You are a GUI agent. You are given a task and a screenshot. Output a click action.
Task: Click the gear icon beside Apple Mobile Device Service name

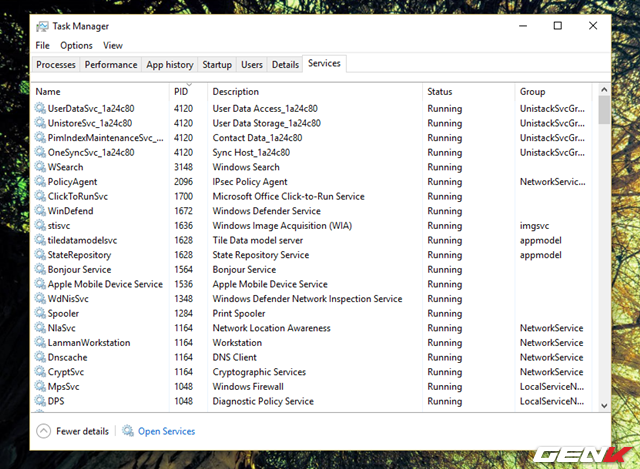[40, 284]
